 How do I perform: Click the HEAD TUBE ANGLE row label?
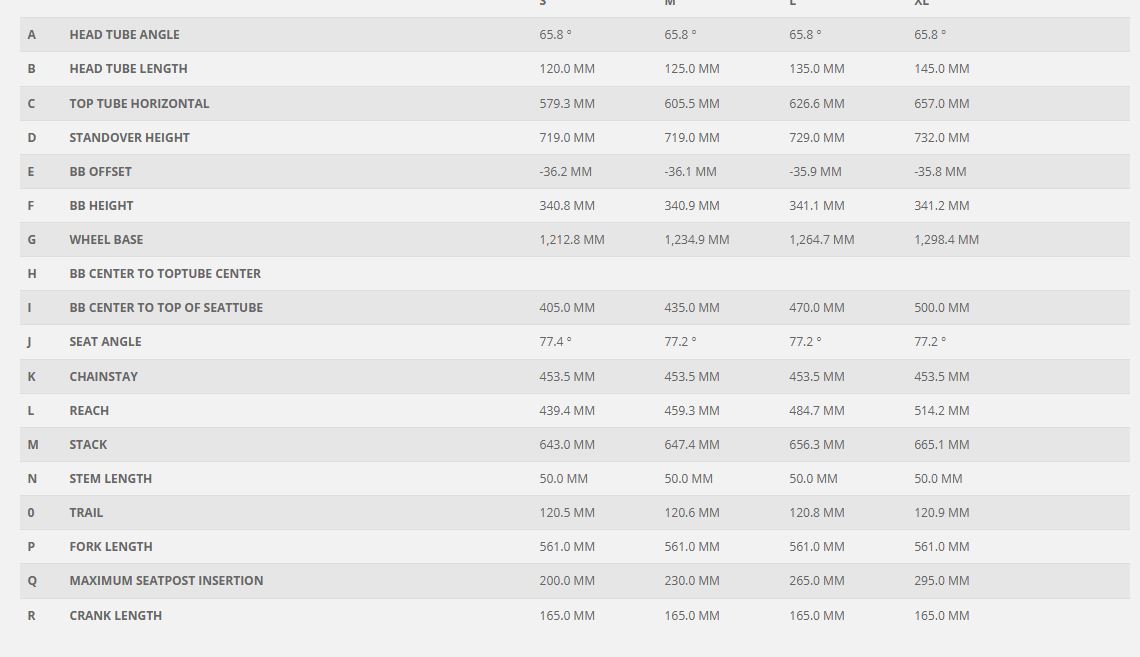pyautogui.click(x=124, y=34)
